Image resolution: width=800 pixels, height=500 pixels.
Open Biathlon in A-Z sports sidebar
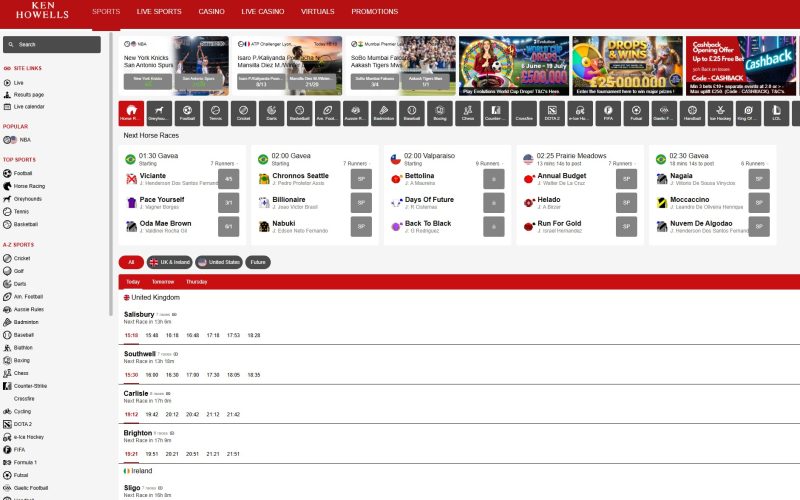pos(18,347)
